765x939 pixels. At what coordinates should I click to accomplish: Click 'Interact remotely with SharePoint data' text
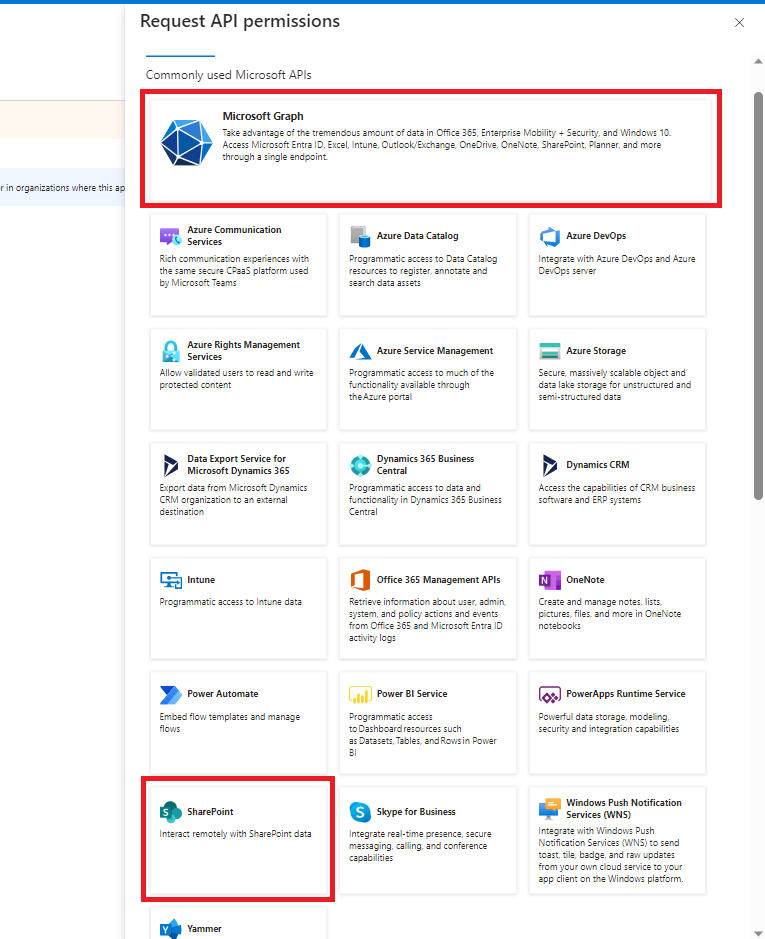tap(235, 834)
